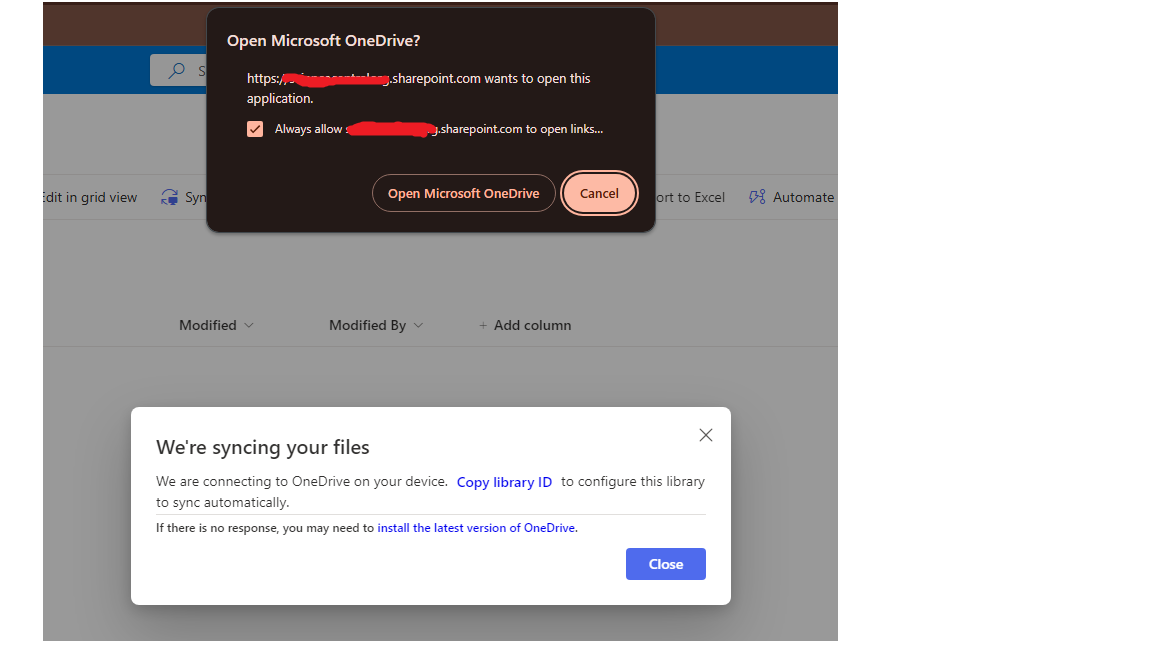Viewport: 1152px width, 648px height.
Task: Cancel the Open Microsoft OneDrive prompt
Action: pyautogui.click(x=599, y=193)
